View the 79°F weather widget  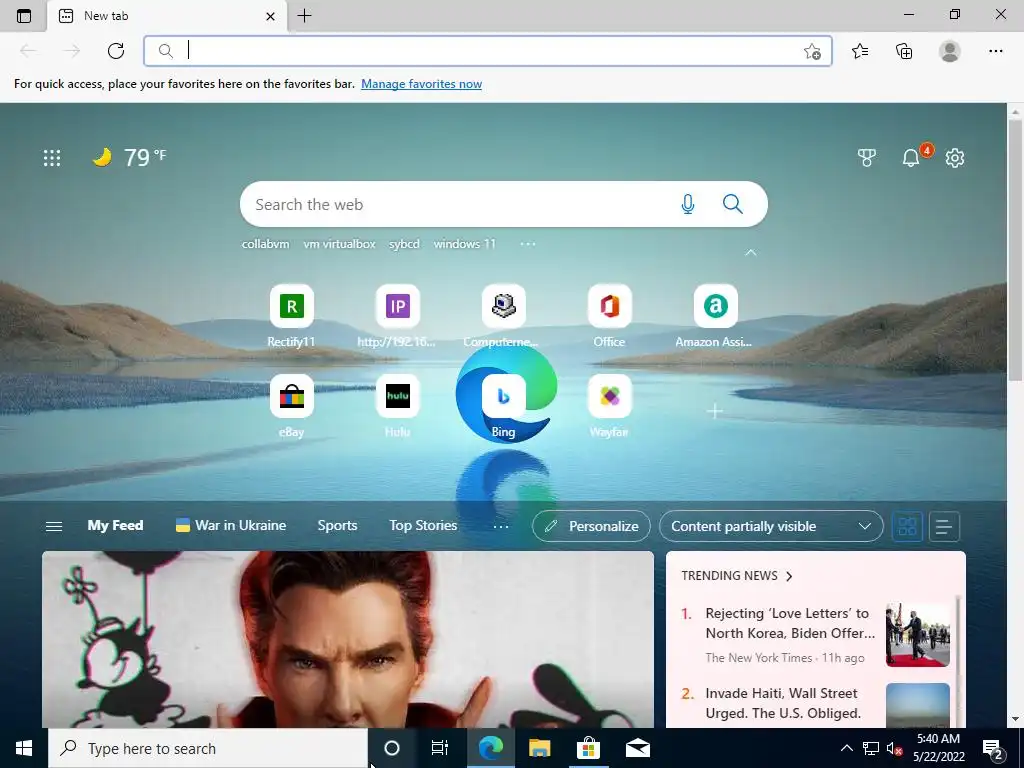tap(129, 157)
